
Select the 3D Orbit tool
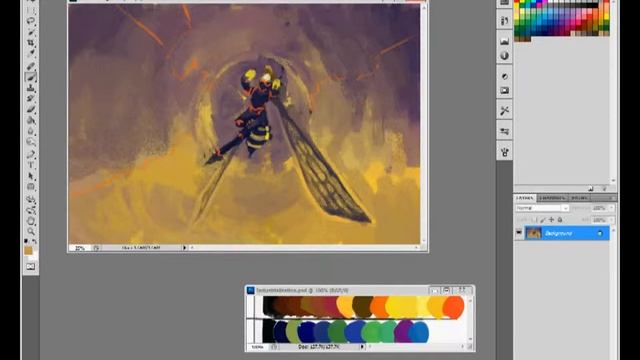31,210
